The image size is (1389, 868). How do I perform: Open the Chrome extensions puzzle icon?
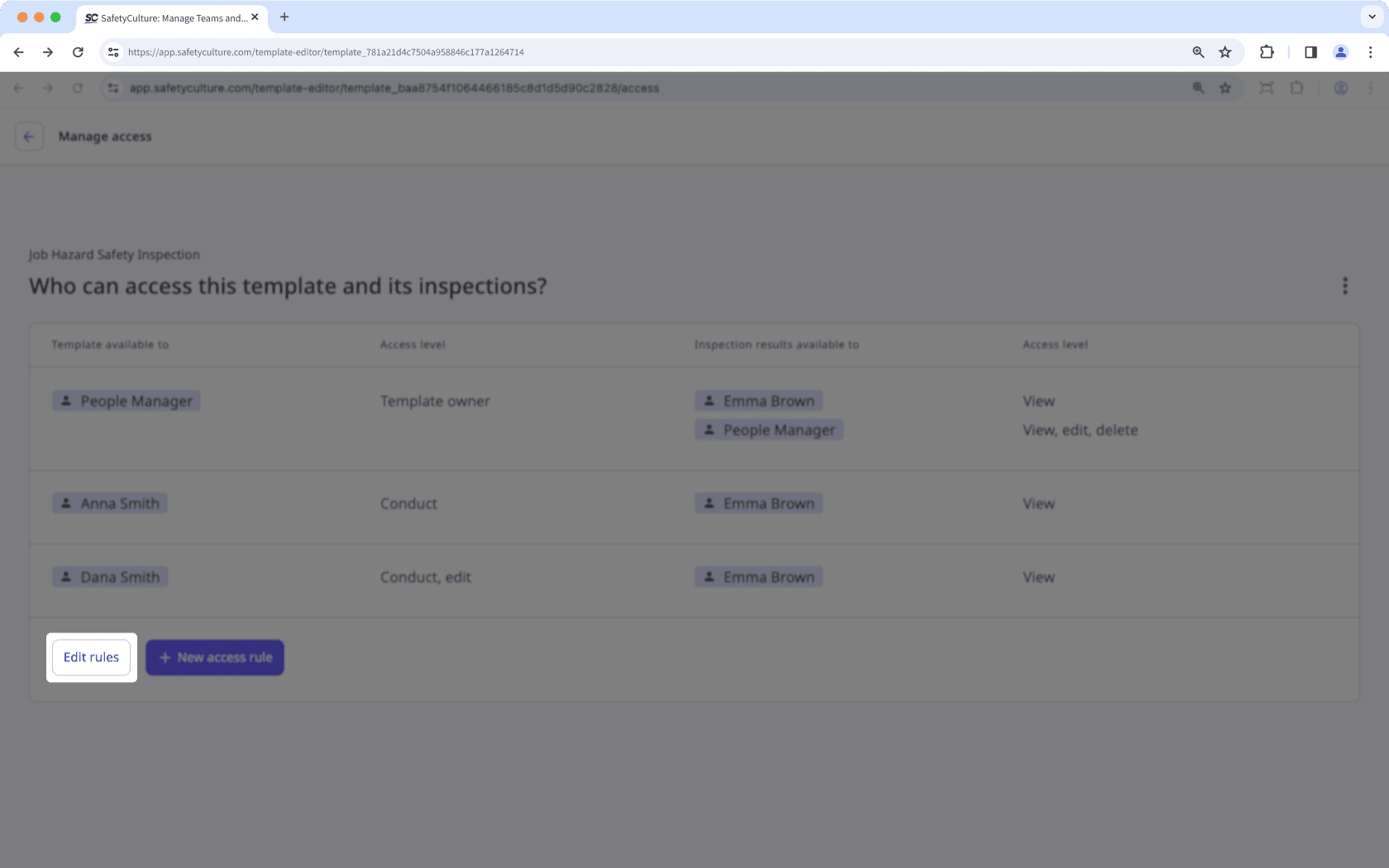tap(1267, 52)
